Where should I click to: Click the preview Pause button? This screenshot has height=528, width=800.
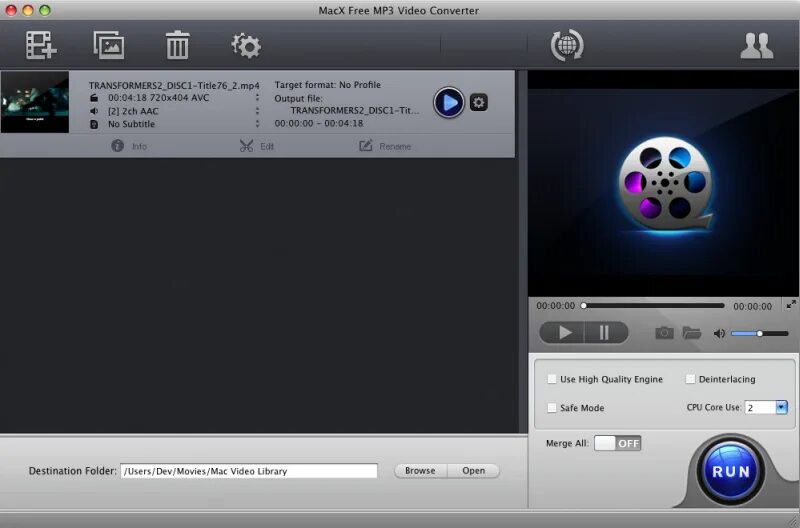[606, 333]
